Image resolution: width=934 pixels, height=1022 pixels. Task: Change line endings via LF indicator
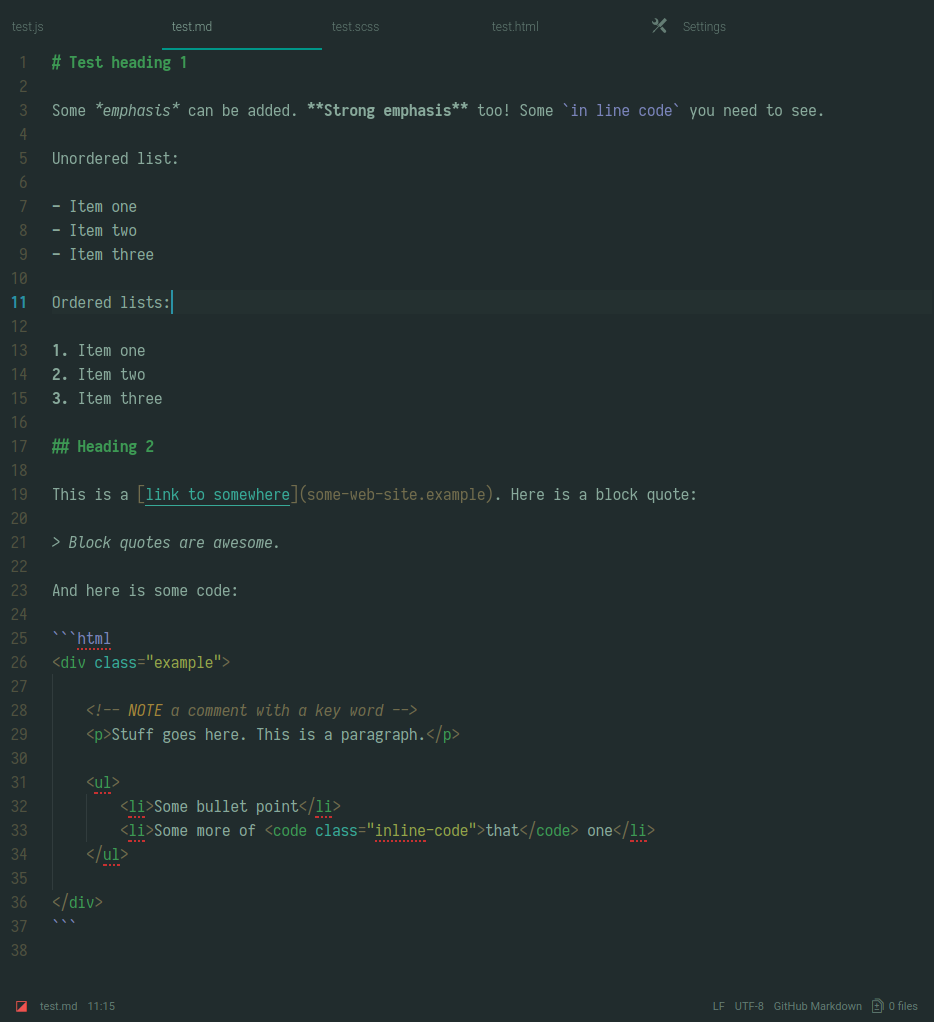tap(718, 1006)
